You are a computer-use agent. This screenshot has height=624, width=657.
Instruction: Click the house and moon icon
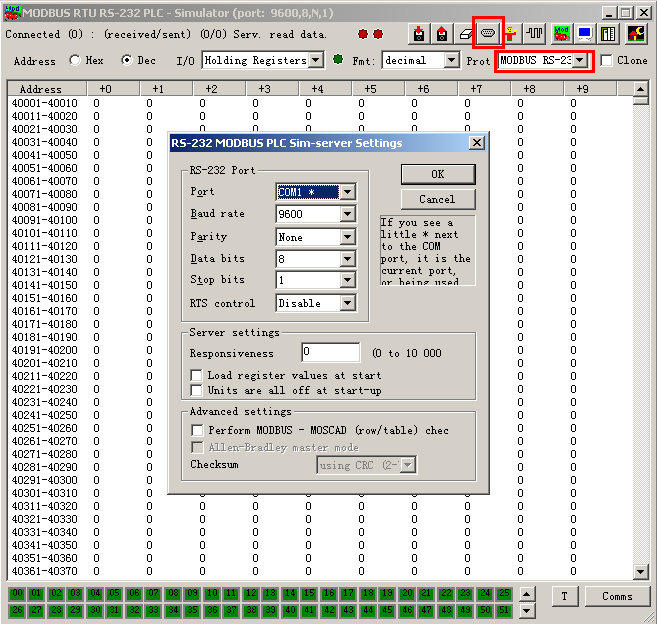pos(636,34)
